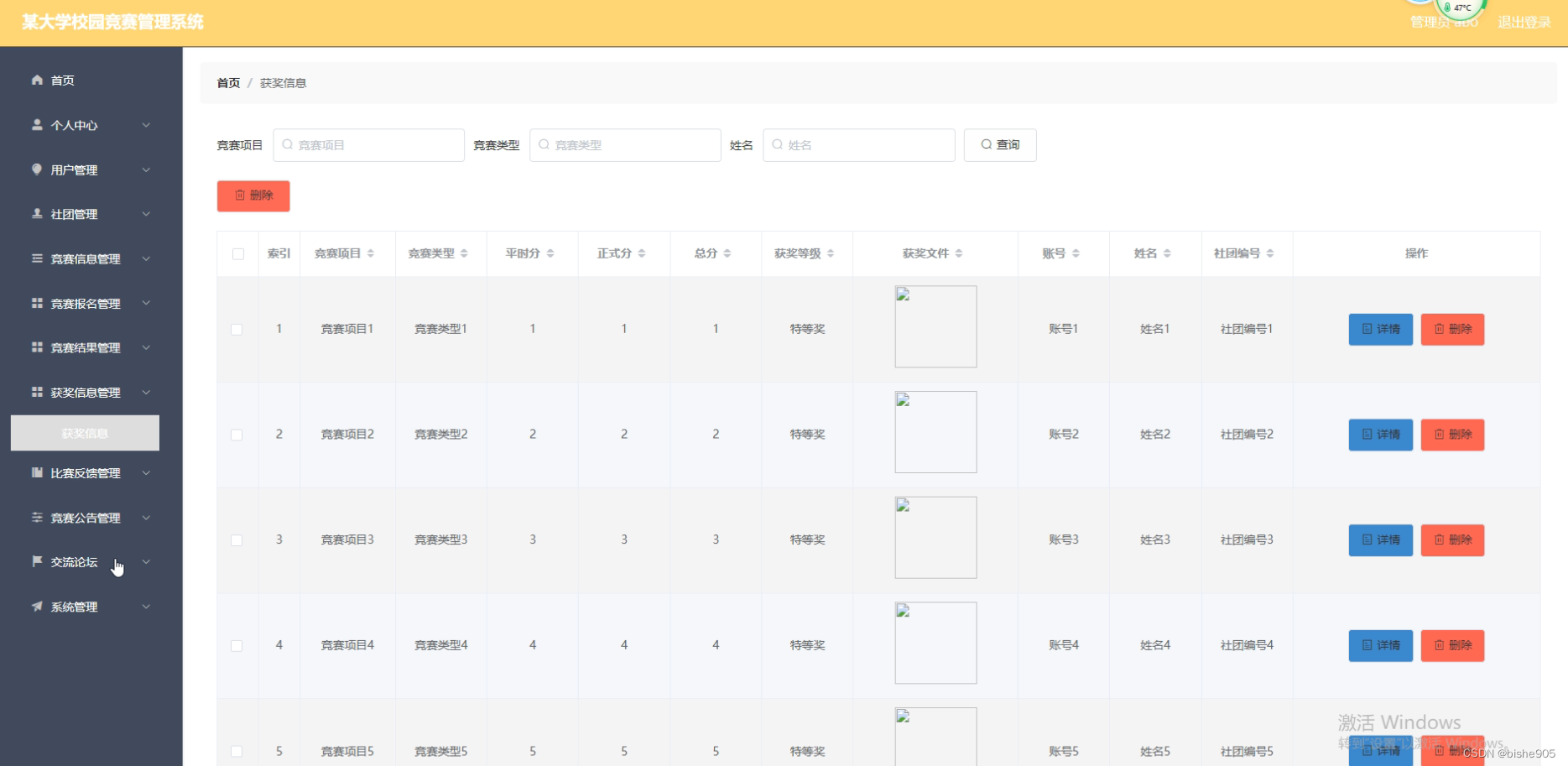
Task: Click the 获奖文件 image for row 竞赛项目3
Action: coord(935,538)
